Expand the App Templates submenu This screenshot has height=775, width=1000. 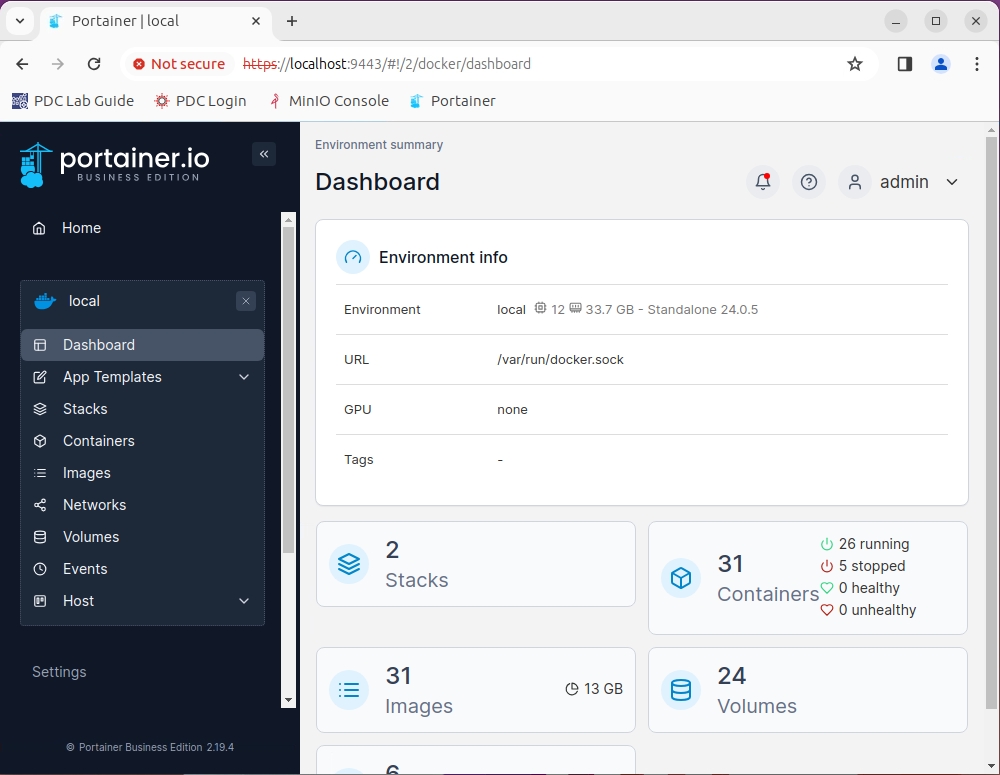[244, 377]
